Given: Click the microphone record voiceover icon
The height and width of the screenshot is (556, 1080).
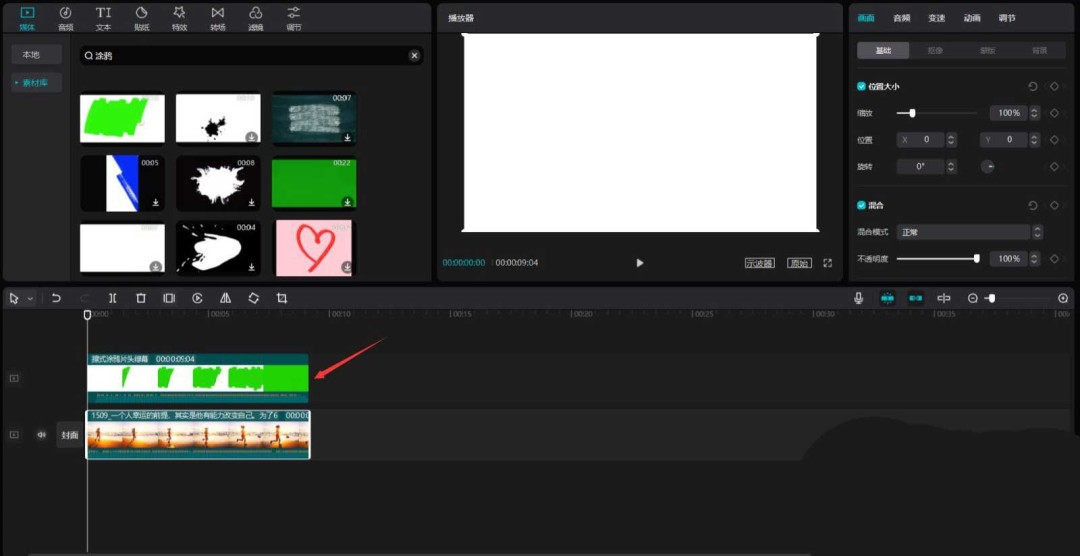Looking at the screenshot, I should click(x=858, y=298).
